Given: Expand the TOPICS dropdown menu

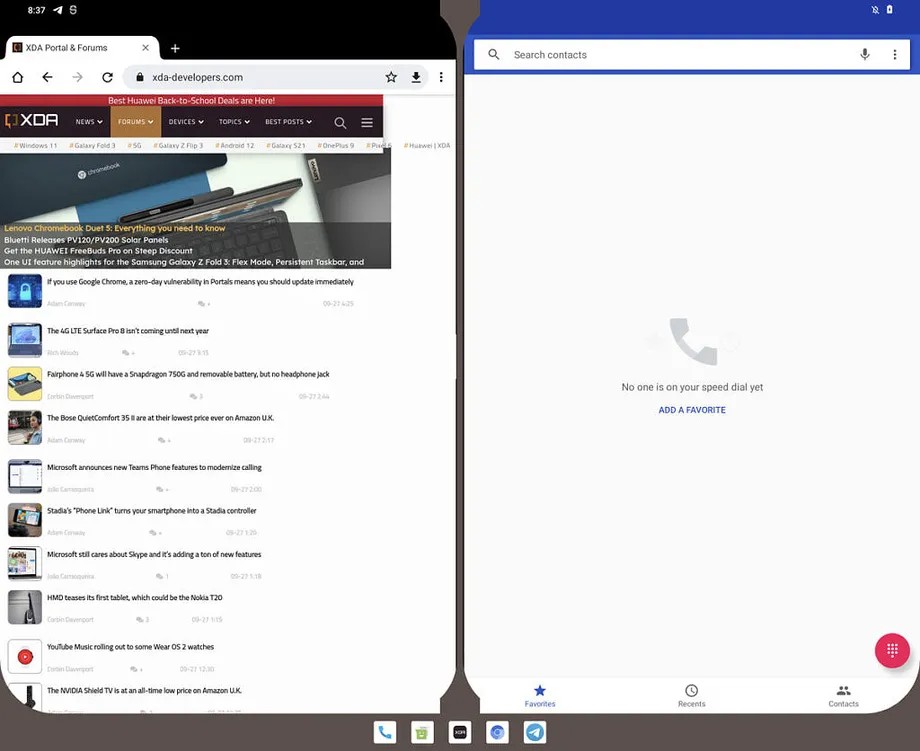Looking at the screenshot, I should click(234, 121).
